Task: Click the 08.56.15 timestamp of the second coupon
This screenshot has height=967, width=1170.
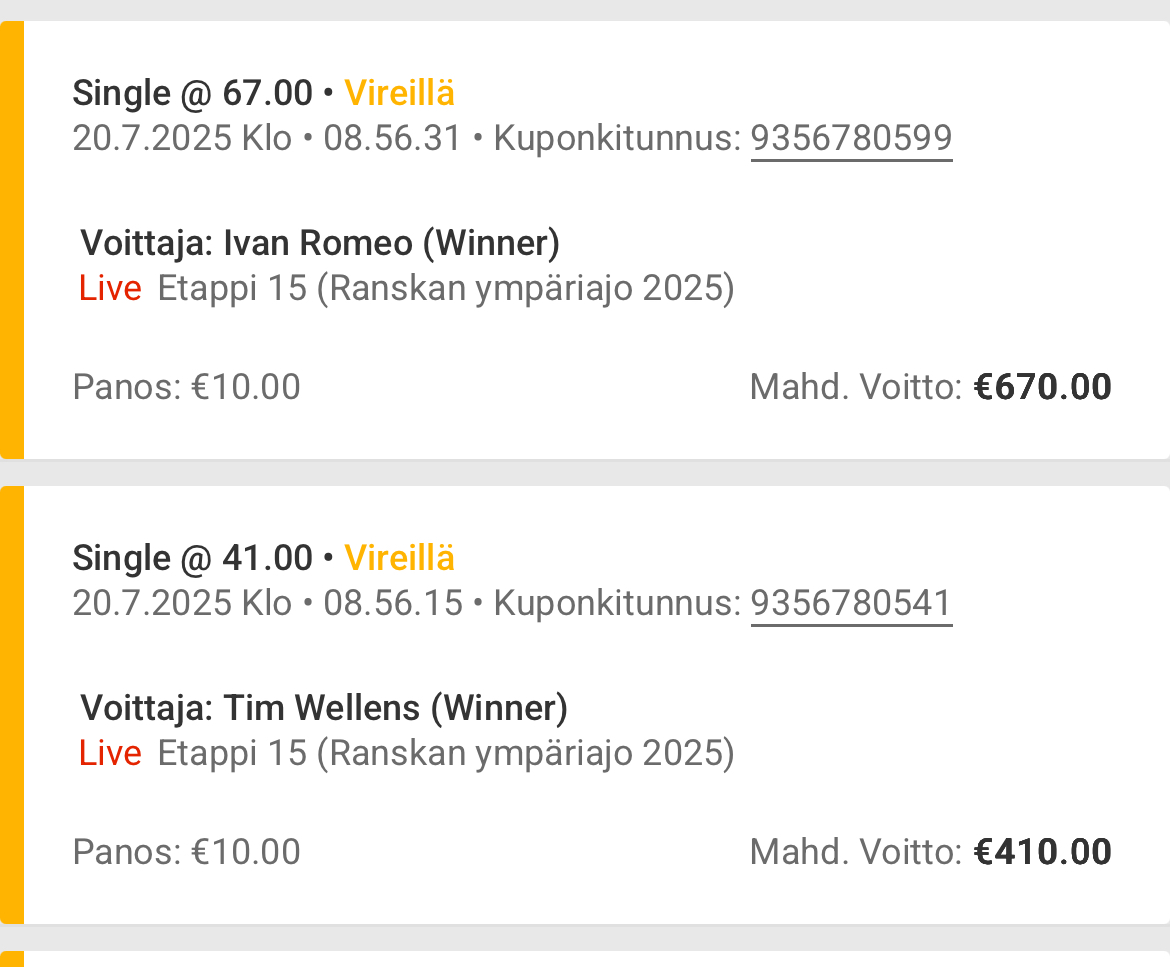Action: click(x=393, y=603)
